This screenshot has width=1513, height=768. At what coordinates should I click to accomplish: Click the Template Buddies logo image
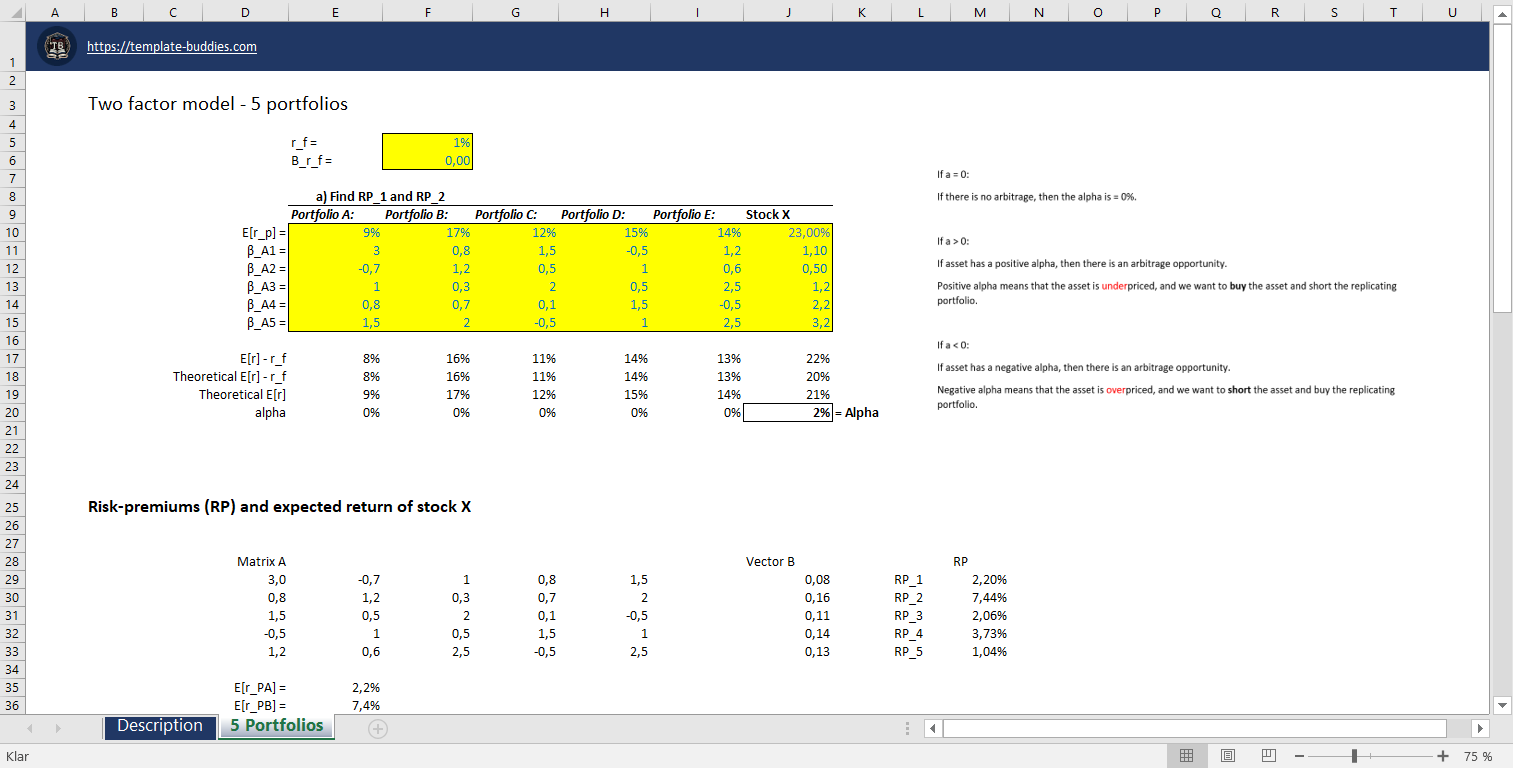click(57, 46)
